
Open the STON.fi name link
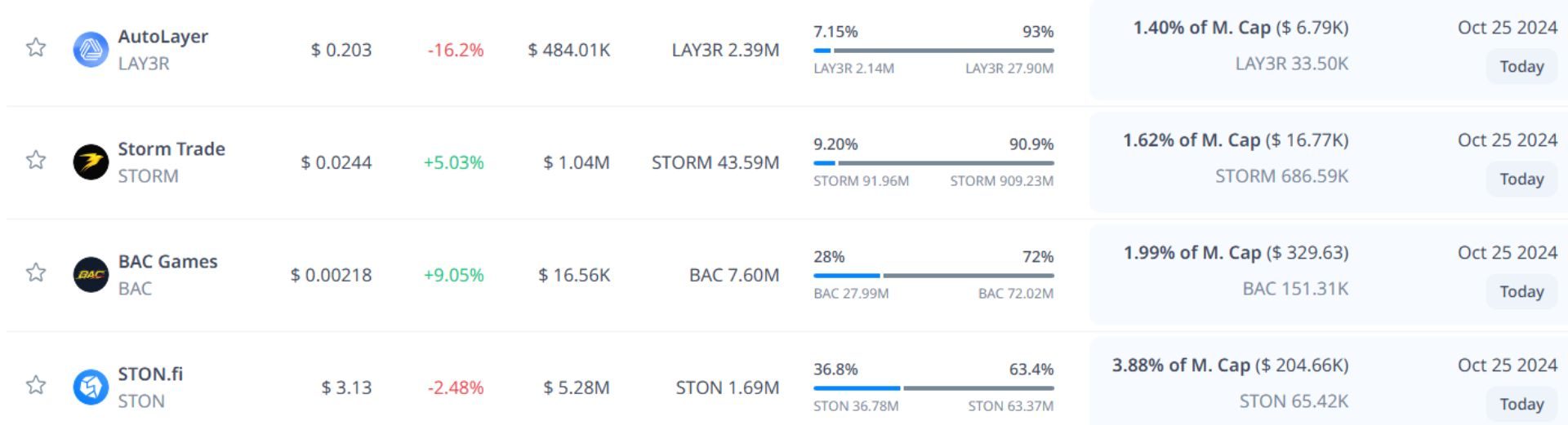pyautogui.click(x=150, y=374)
